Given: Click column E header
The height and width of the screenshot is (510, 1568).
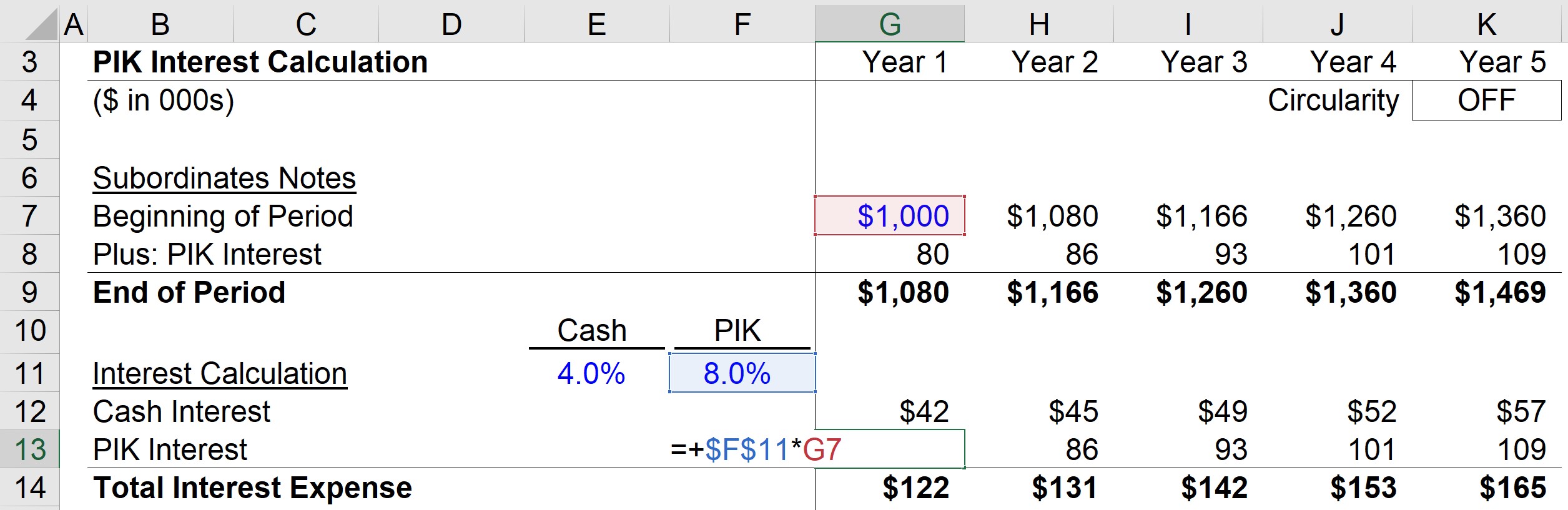Looking at the screenshot, I should point(597,24).
